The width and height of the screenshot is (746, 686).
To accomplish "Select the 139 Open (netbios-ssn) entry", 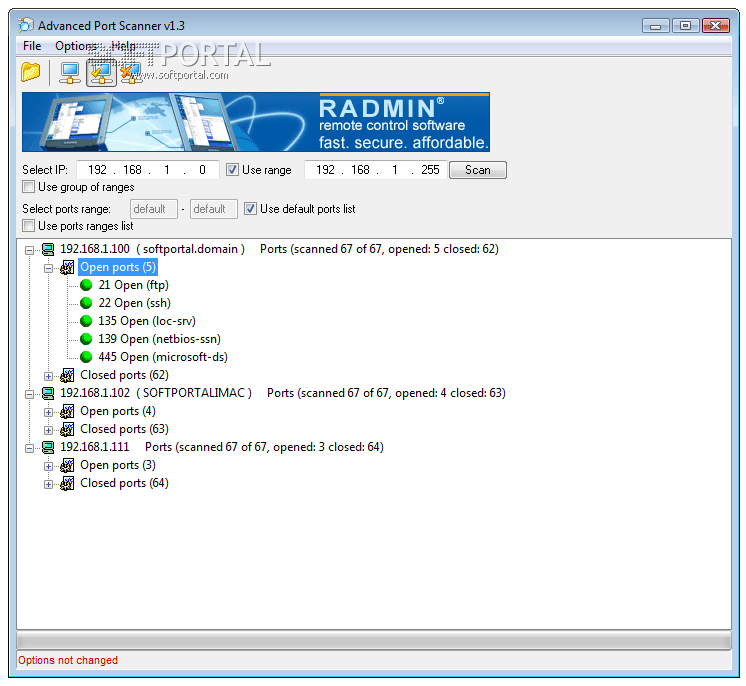I will pos(159,339).
